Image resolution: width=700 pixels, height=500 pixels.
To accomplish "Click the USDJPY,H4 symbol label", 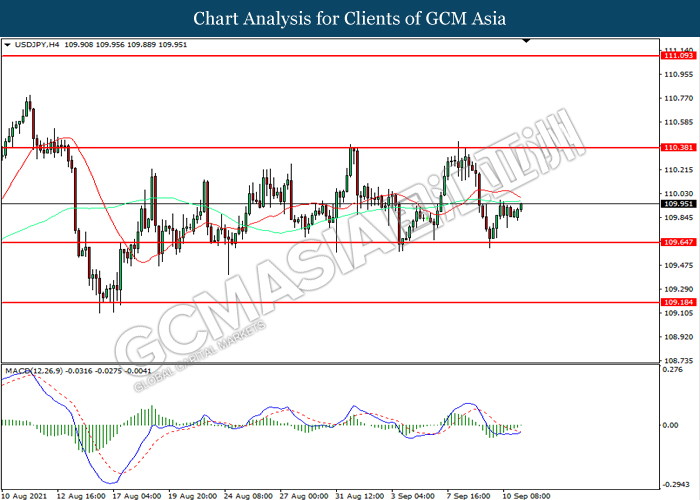I will pyautogui.click(x=37, y=45).
